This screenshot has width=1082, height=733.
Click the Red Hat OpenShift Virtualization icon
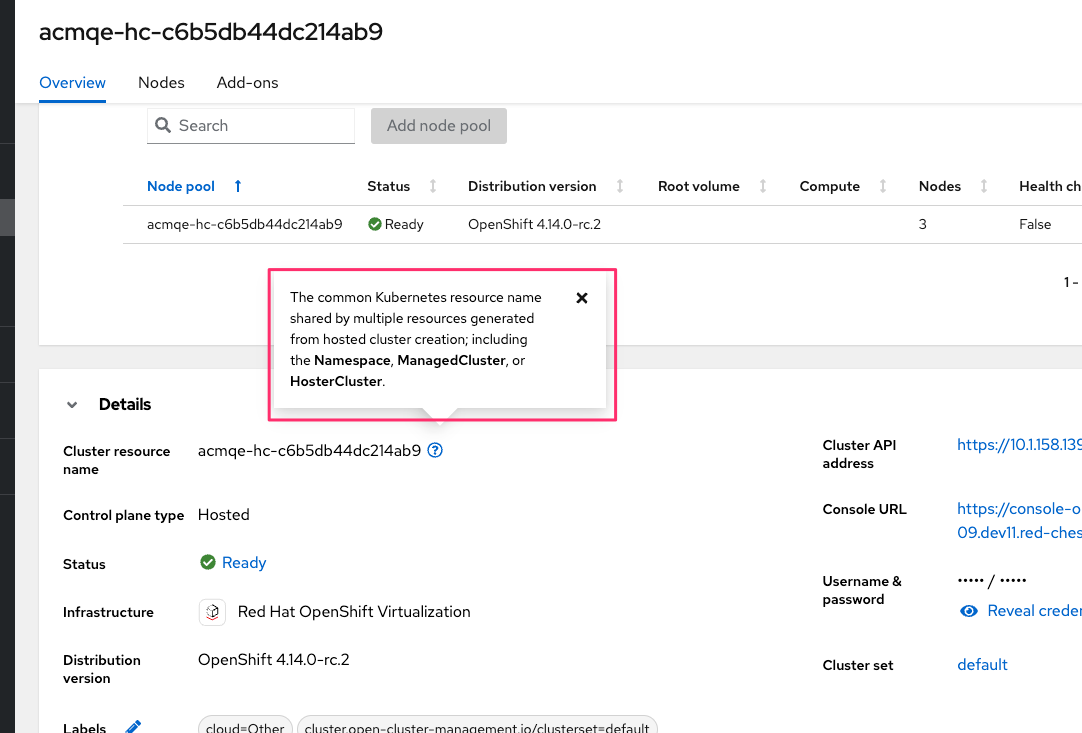tap(212, 612)
